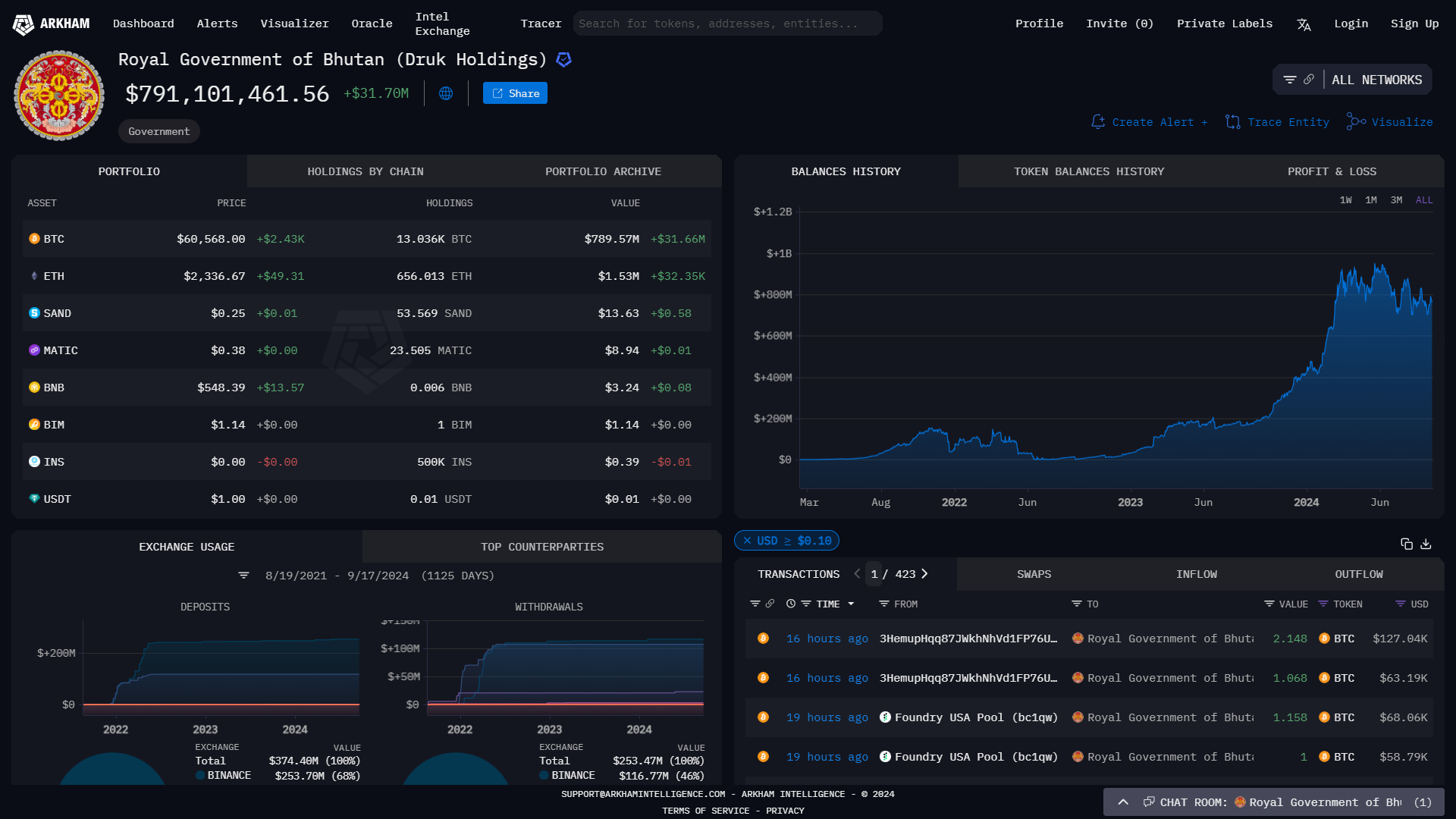Screen dimensions: 1456x819
Task: Open the ALL NETWORKS selector
Action: [x=1376, y=80]
